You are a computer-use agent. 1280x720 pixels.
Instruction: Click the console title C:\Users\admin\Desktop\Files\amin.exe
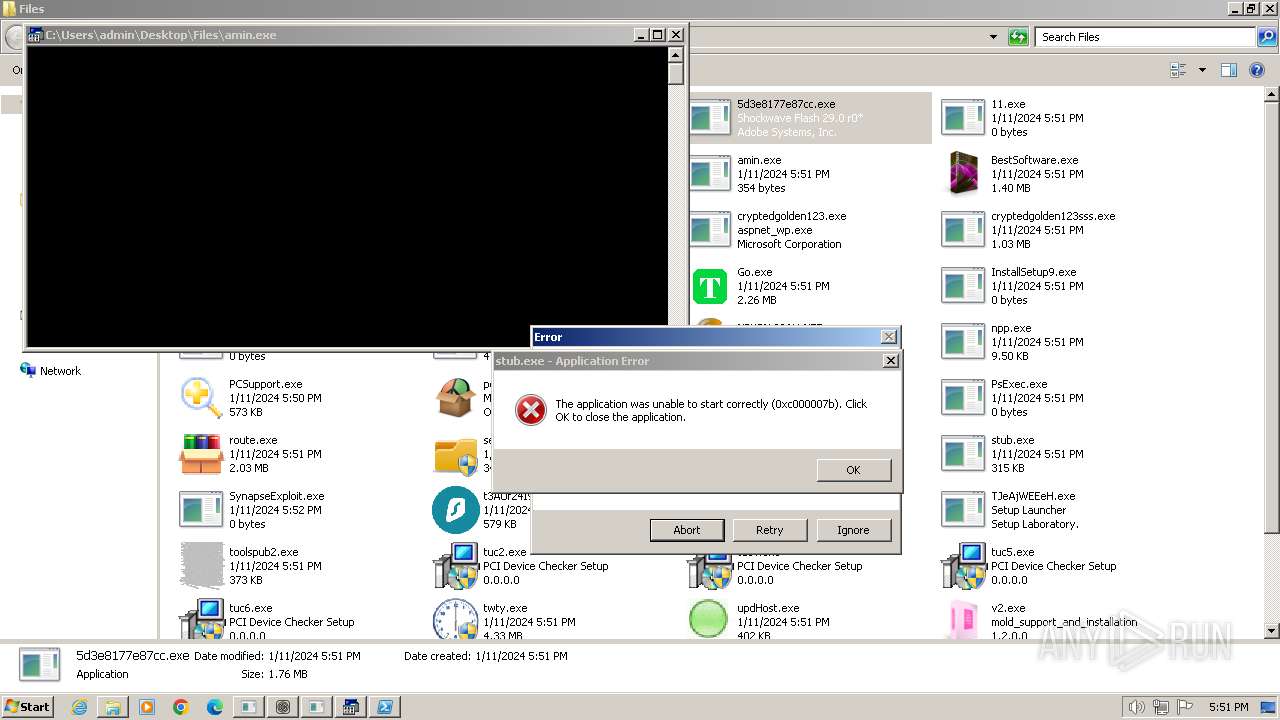point(161,35)
